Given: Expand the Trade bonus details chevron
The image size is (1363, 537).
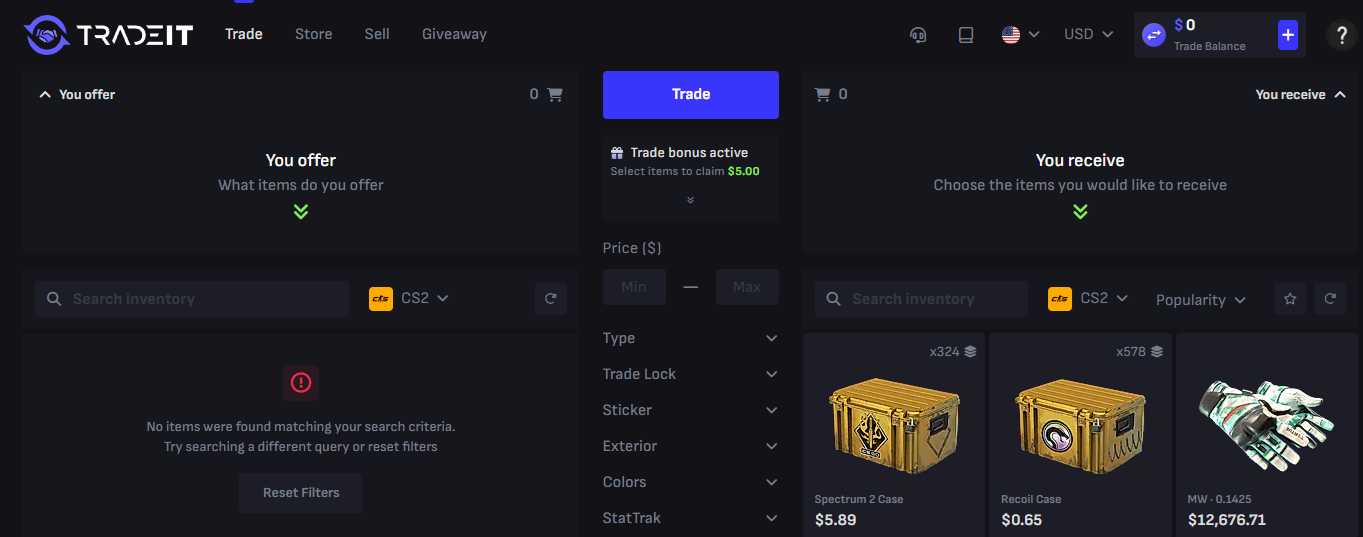Looking at the screenshot, I should pos(690,200).
